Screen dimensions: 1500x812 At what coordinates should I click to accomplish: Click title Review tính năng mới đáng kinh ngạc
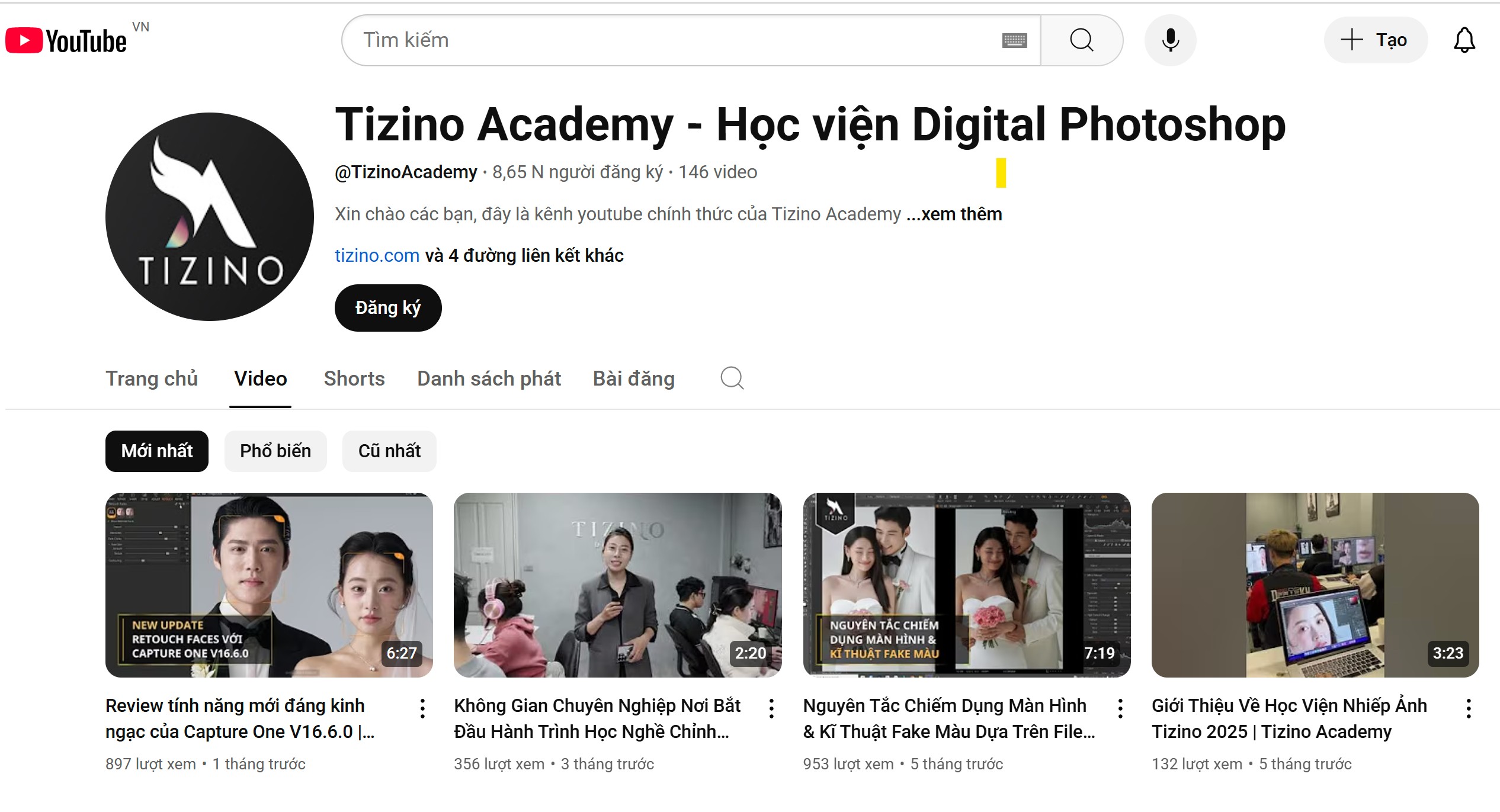click(x=240, y=719)
